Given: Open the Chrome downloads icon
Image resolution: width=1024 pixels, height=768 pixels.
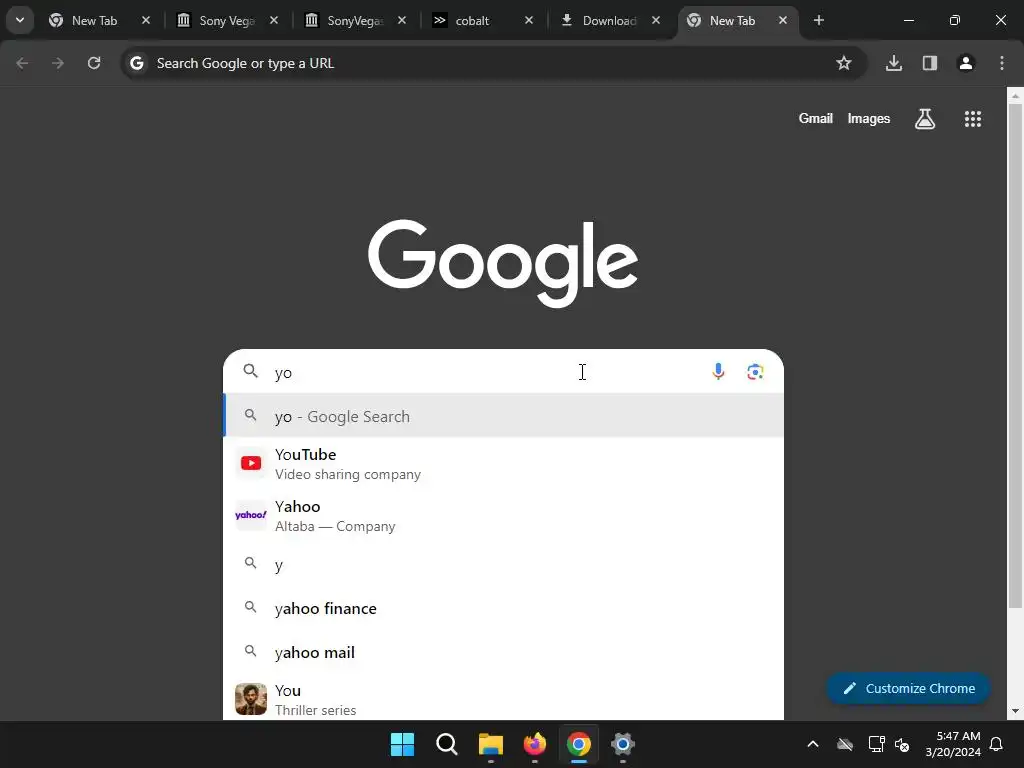Looking at the screenshot, I should [x=894, y=63].
